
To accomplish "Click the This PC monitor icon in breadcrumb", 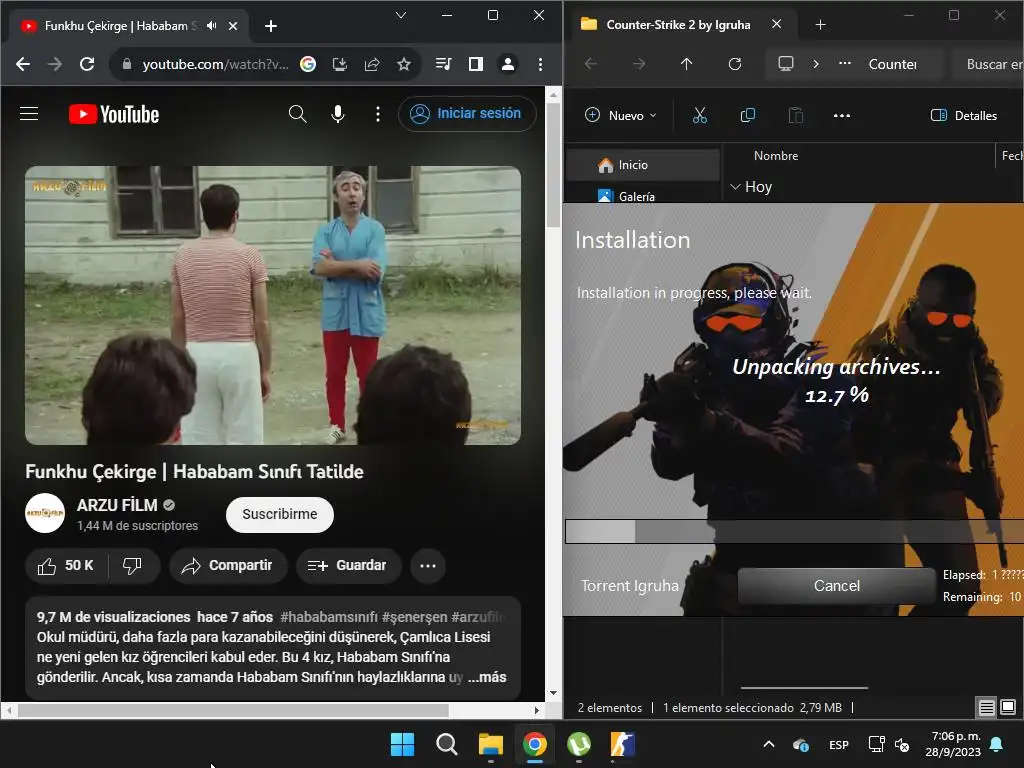I will pos(786,64).
